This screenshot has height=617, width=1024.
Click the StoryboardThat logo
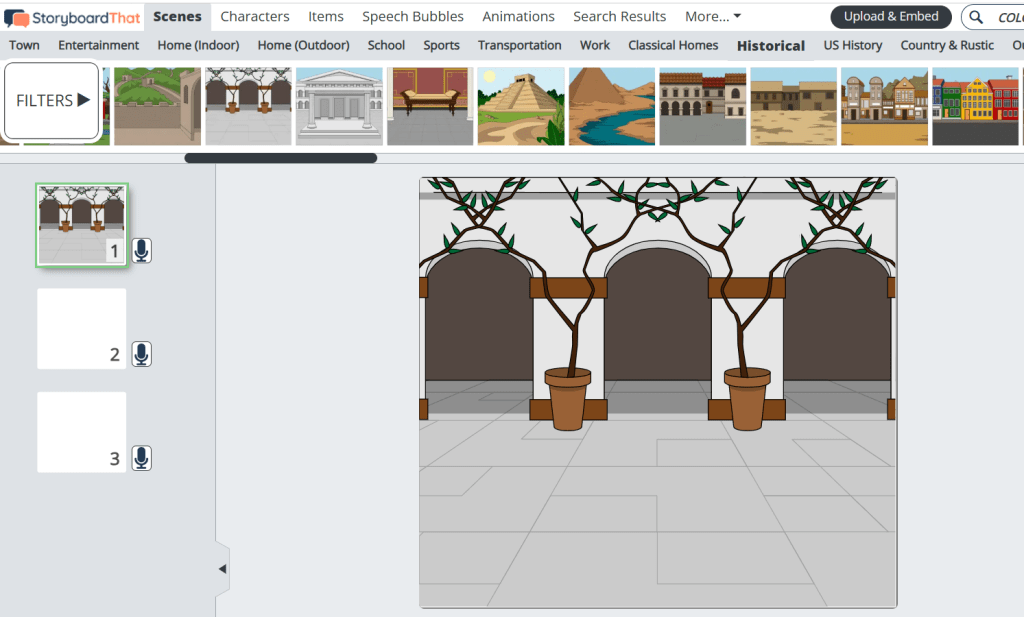(72, 17)
